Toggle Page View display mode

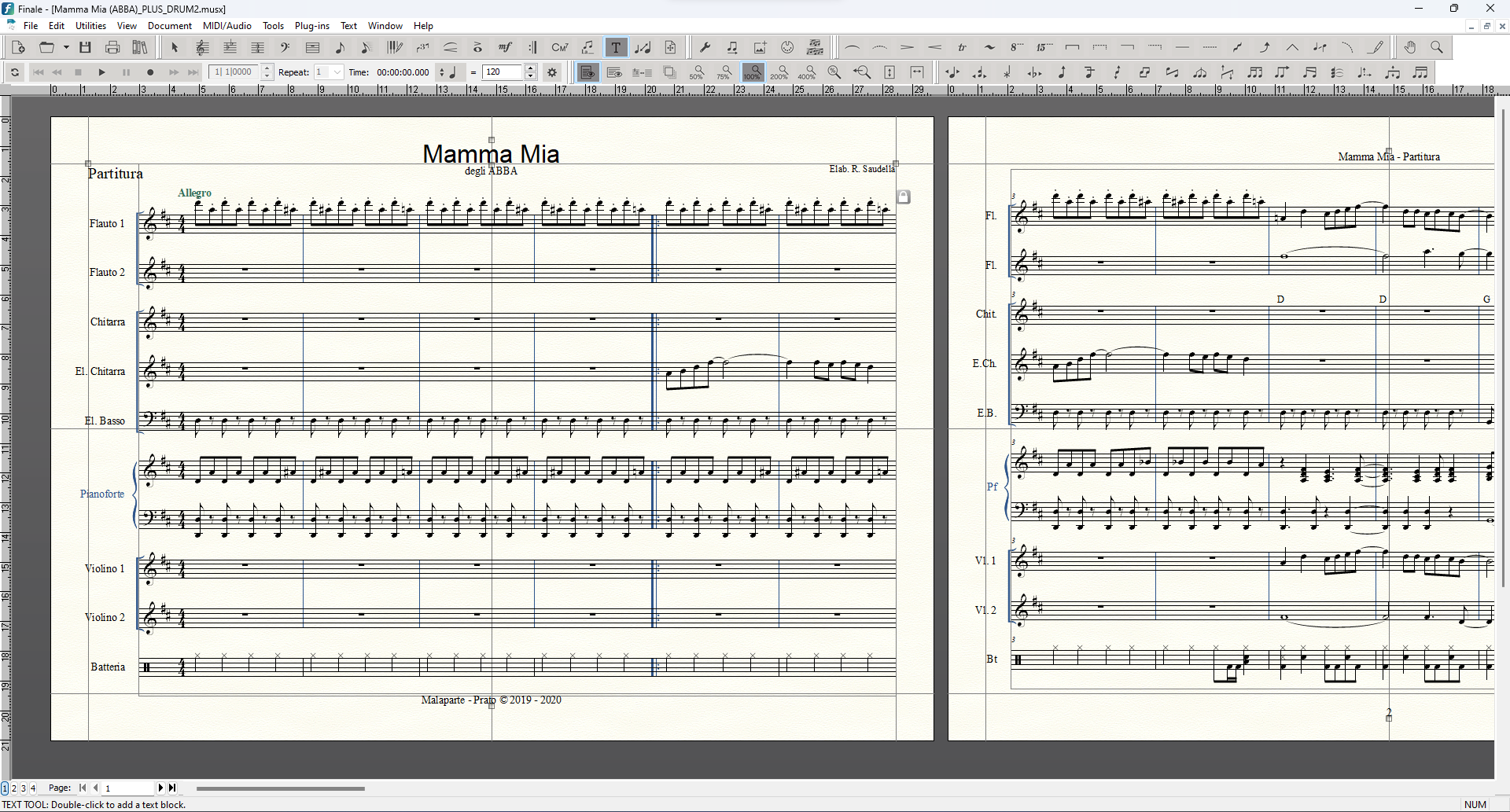[587, 72]
